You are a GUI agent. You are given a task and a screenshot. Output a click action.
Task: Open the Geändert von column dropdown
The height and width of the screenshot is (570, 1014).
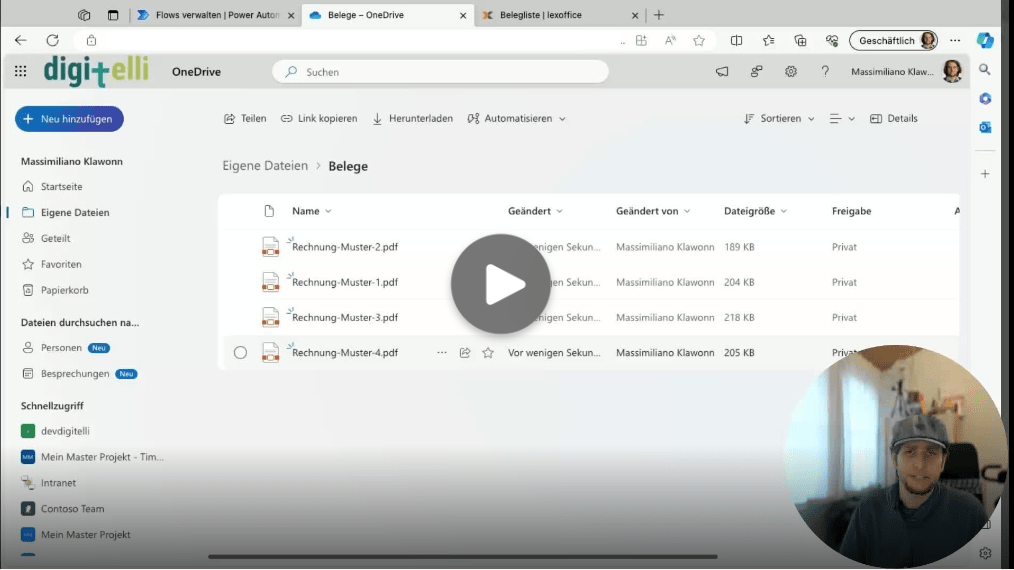[x=653, y=211]
